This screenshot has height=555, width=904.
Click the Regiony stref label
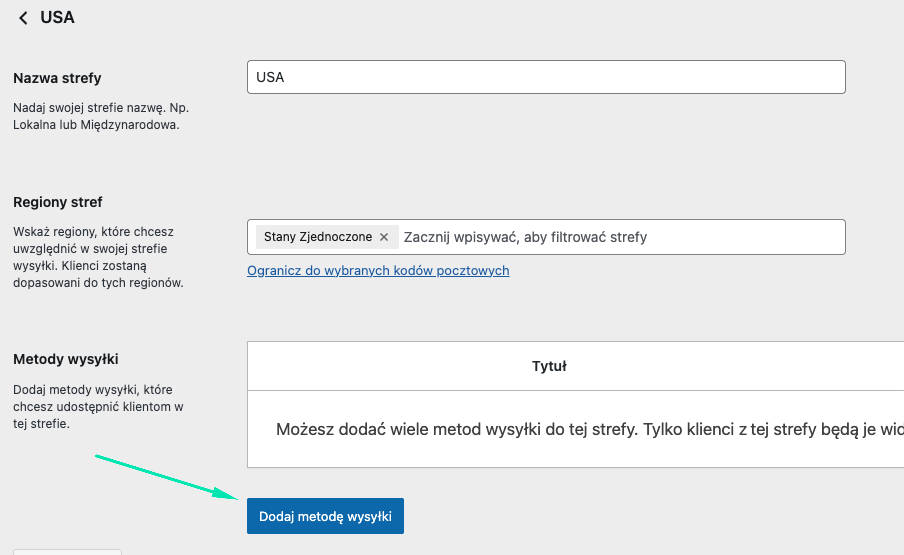point(58,202)
